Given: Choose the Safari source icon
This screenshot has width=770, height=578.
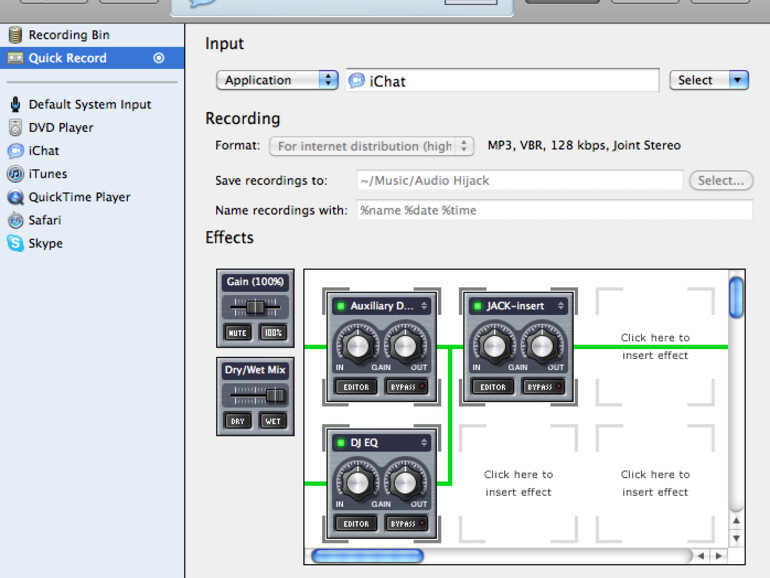Looking at the screenshot, I should pos(15,220).
